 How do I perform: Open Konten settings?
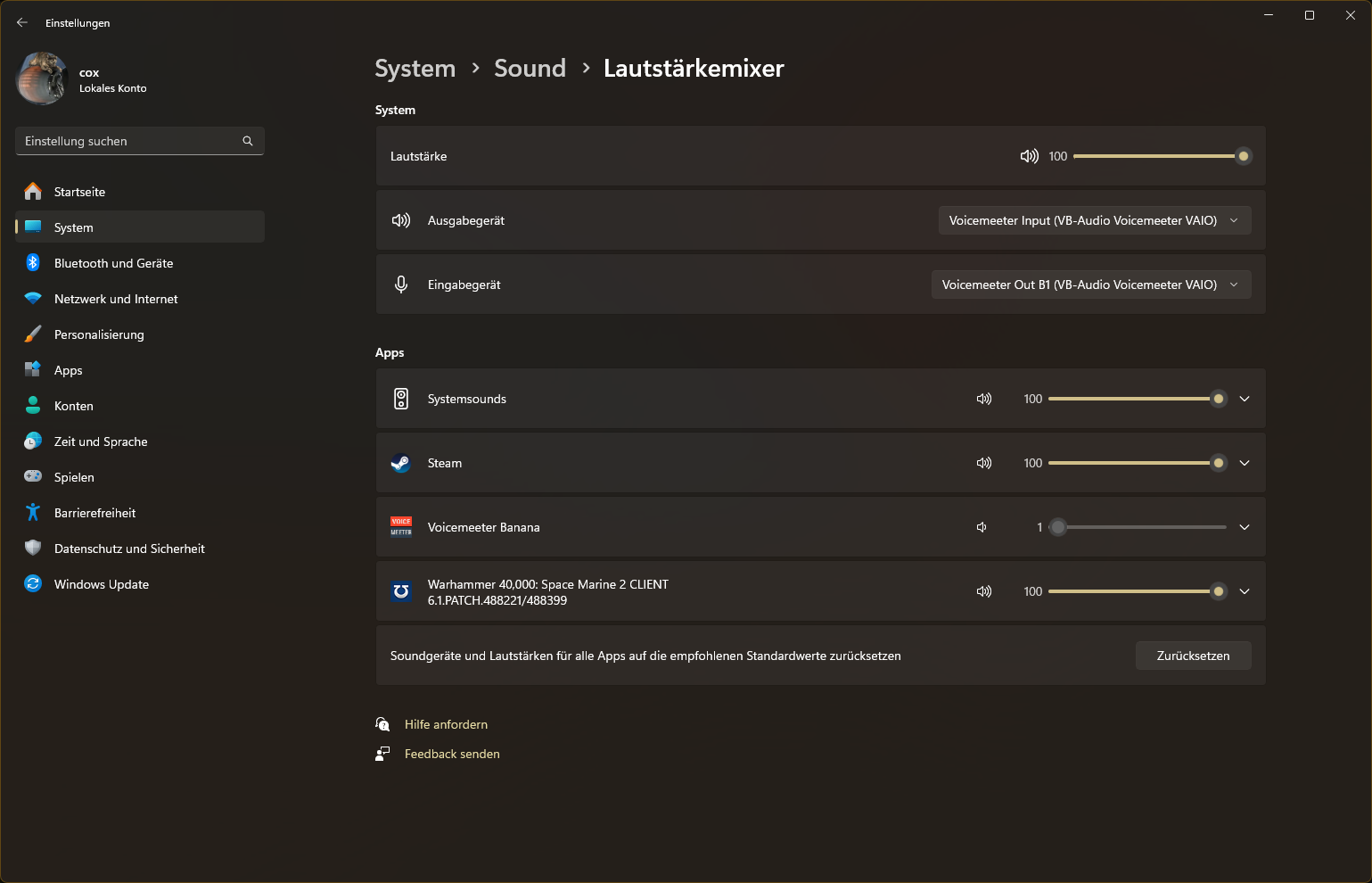click(x=140, y=406)
